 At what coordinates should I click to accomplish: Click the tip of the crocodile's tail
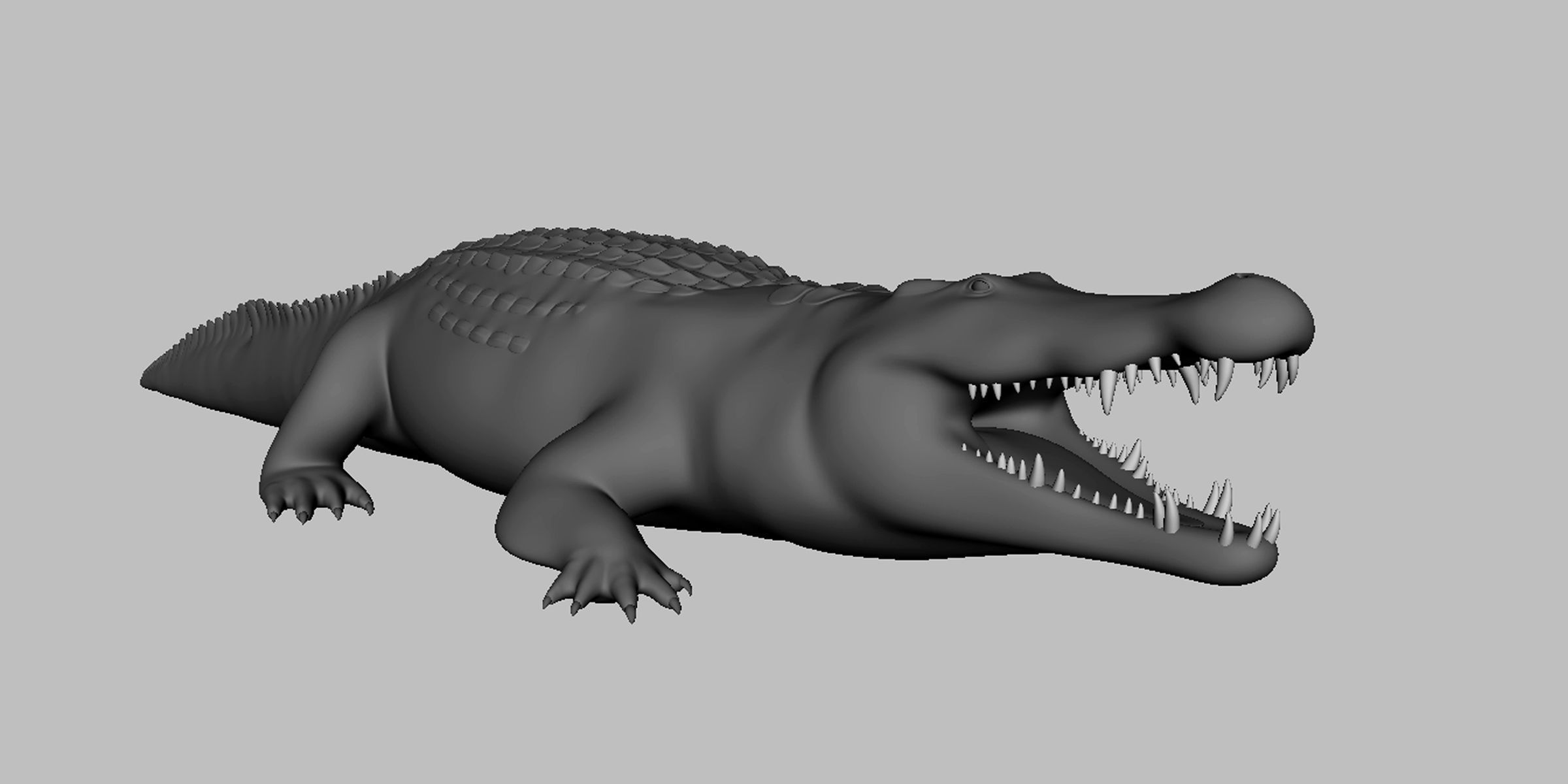(x=145, y=379)
